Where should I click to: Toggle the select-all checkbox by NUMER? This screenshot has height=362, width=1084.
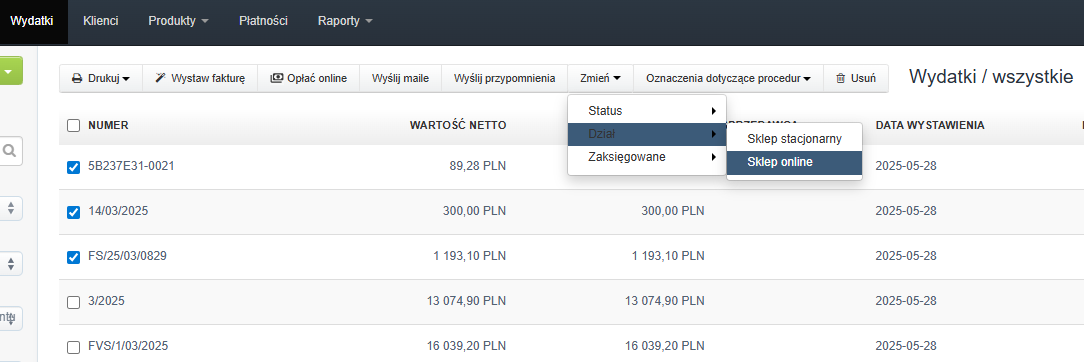point(73,126)
